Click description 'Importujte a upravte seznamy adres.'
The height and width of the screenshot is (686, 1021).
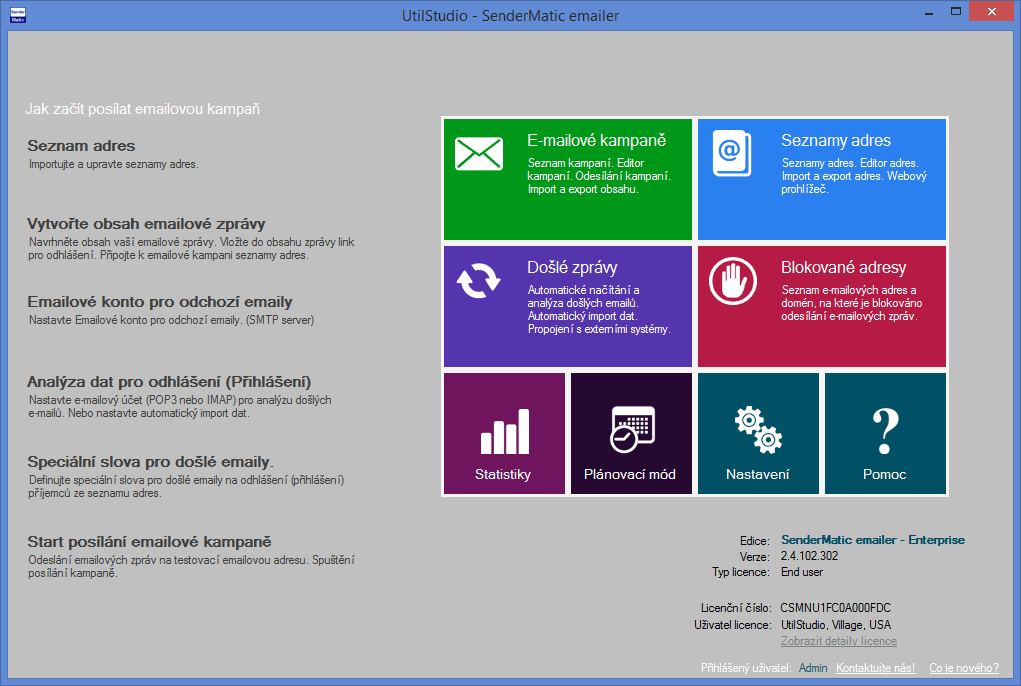tap(113, 165)
